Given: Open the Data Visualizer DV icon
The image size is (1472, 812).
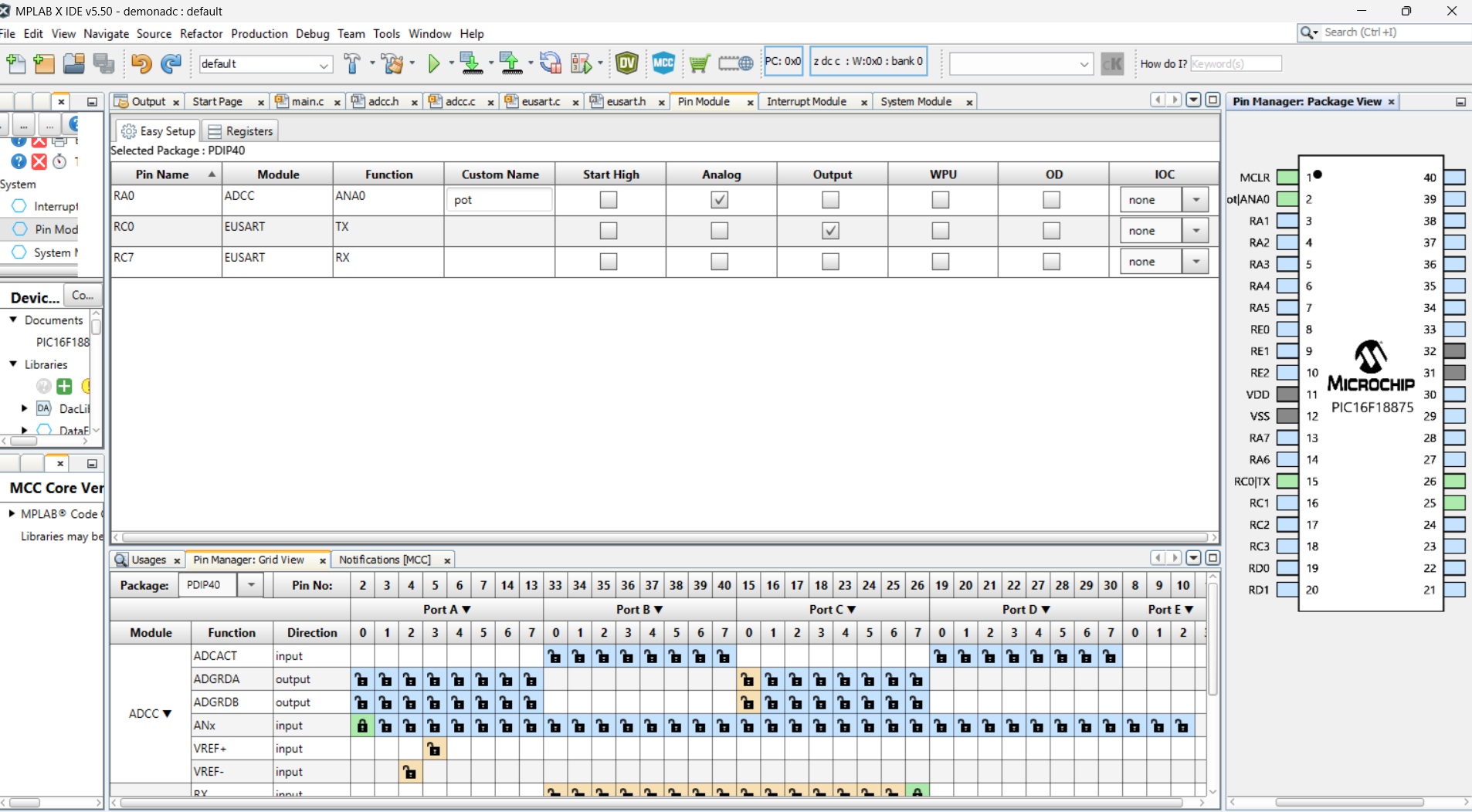Looking at the screenshot, I should click(x=626, y=63).
